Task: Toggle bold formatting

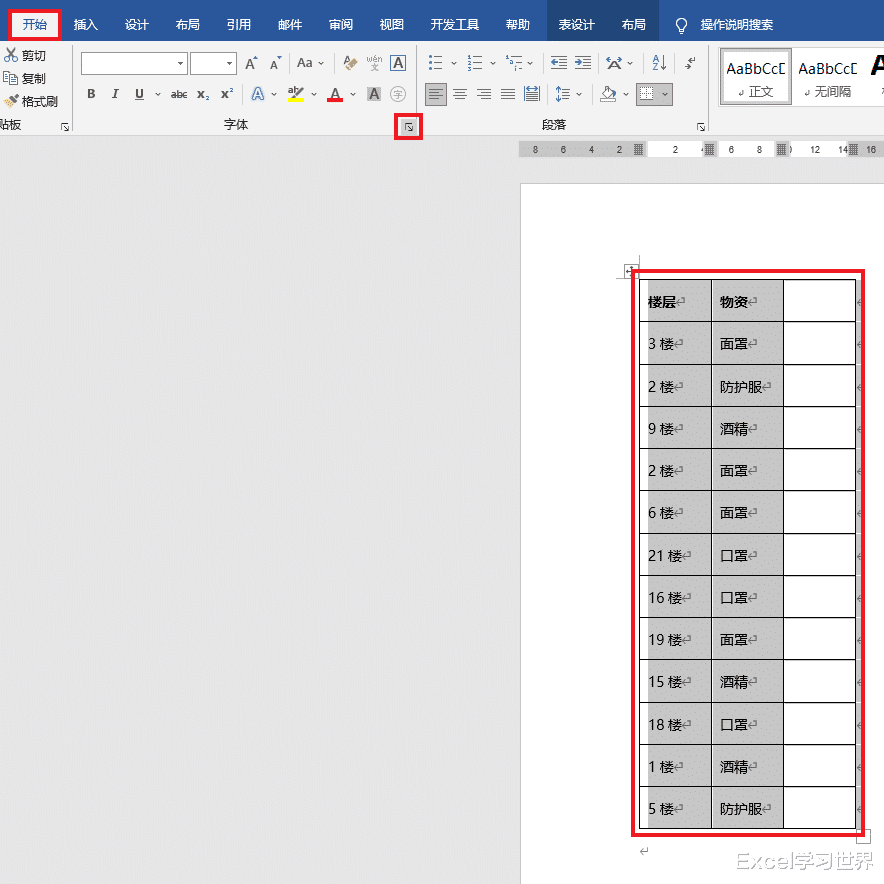Action: (x=91, y=94)
